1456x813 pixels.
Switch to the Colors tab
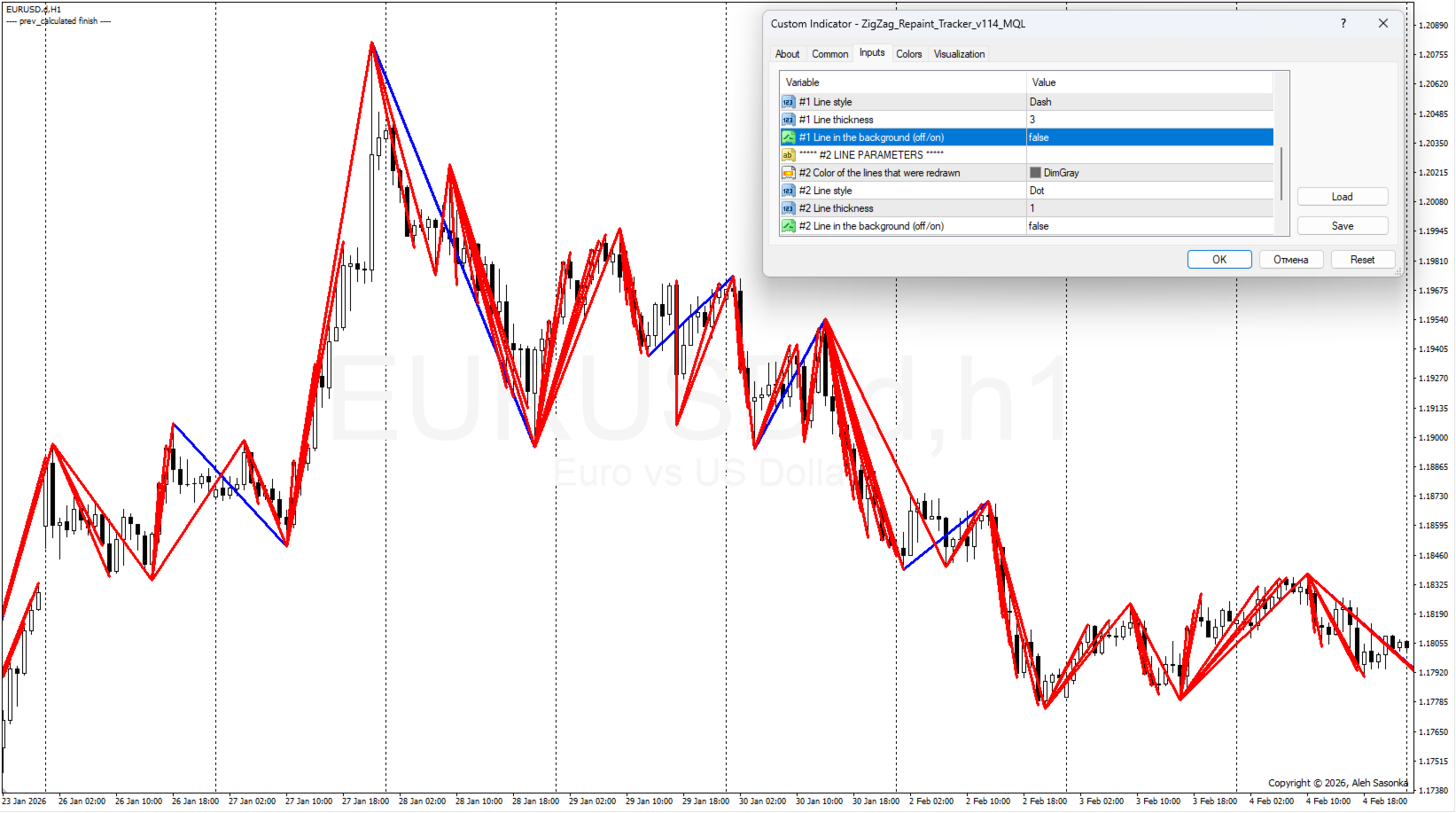point(908,54)
